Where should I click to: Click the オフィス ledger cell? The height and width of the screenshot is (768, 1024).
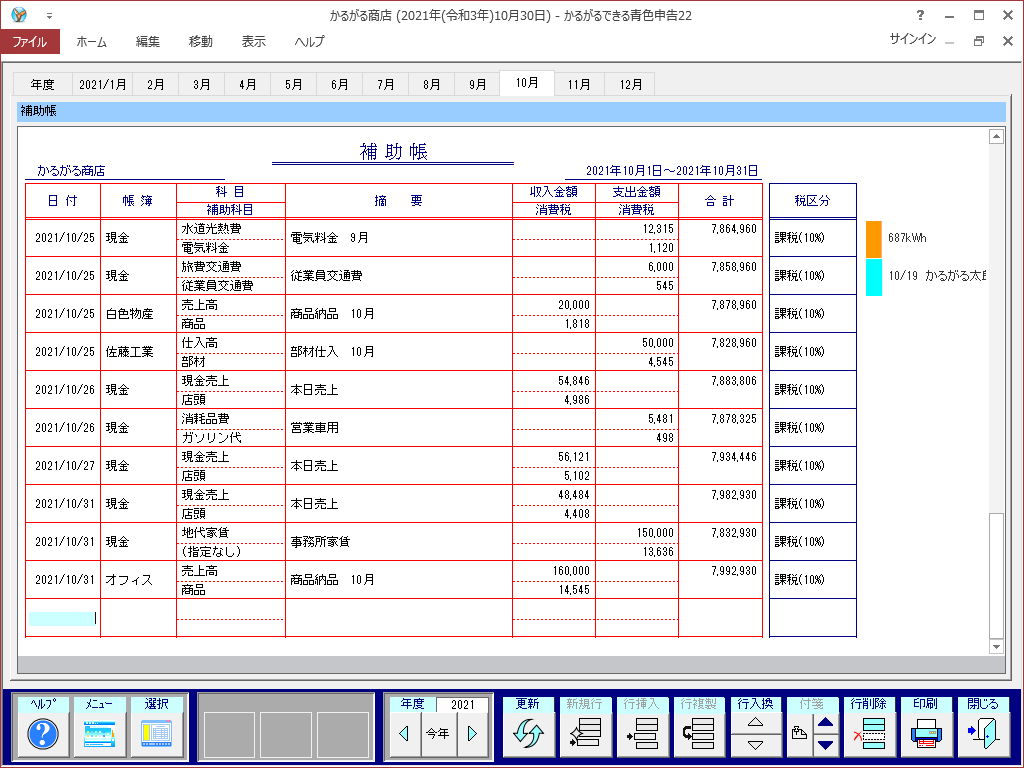point(138,580)
